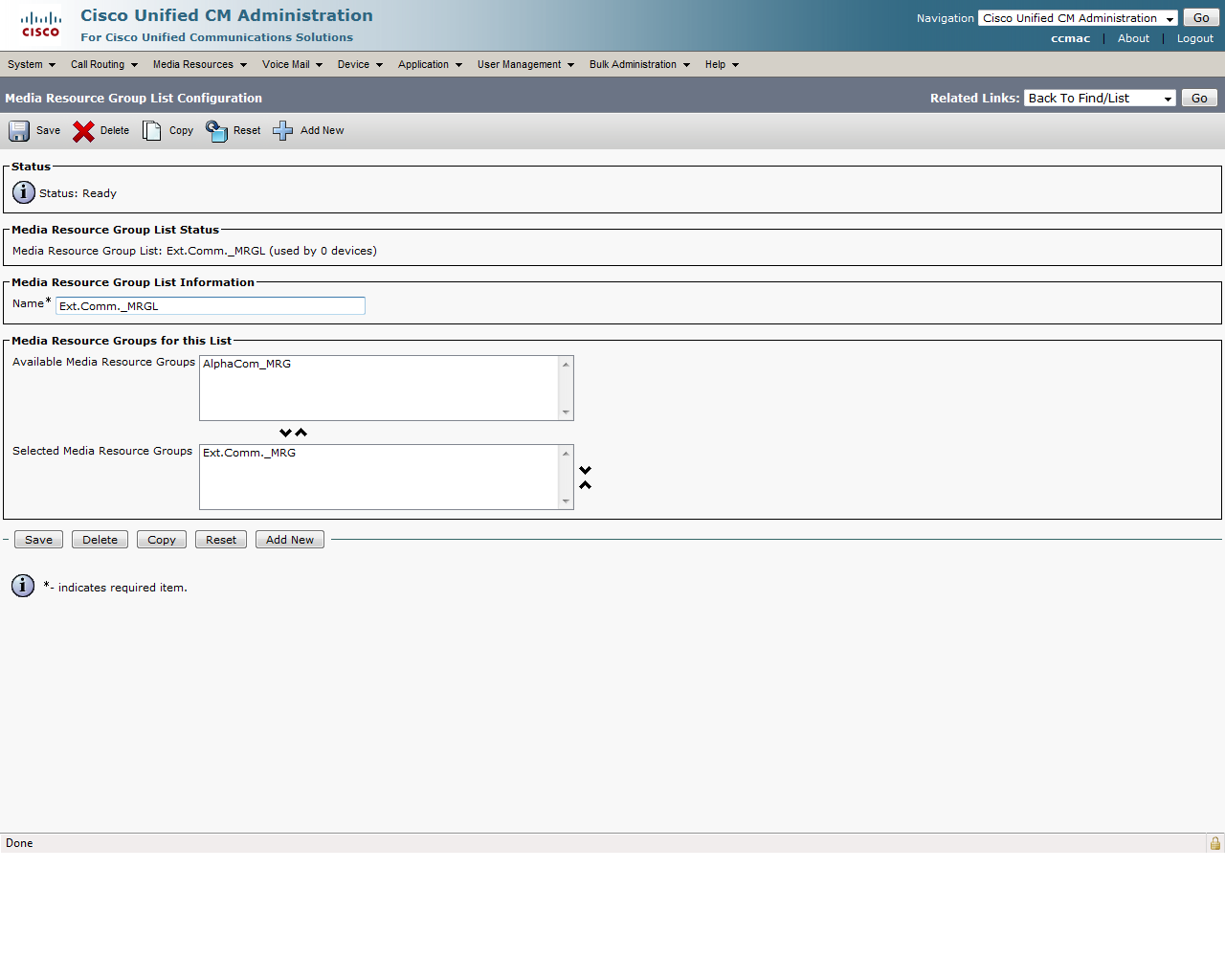Move group up to Available list arrow
The width and height of the screenshot is (1225, 980).
point(301,433)
